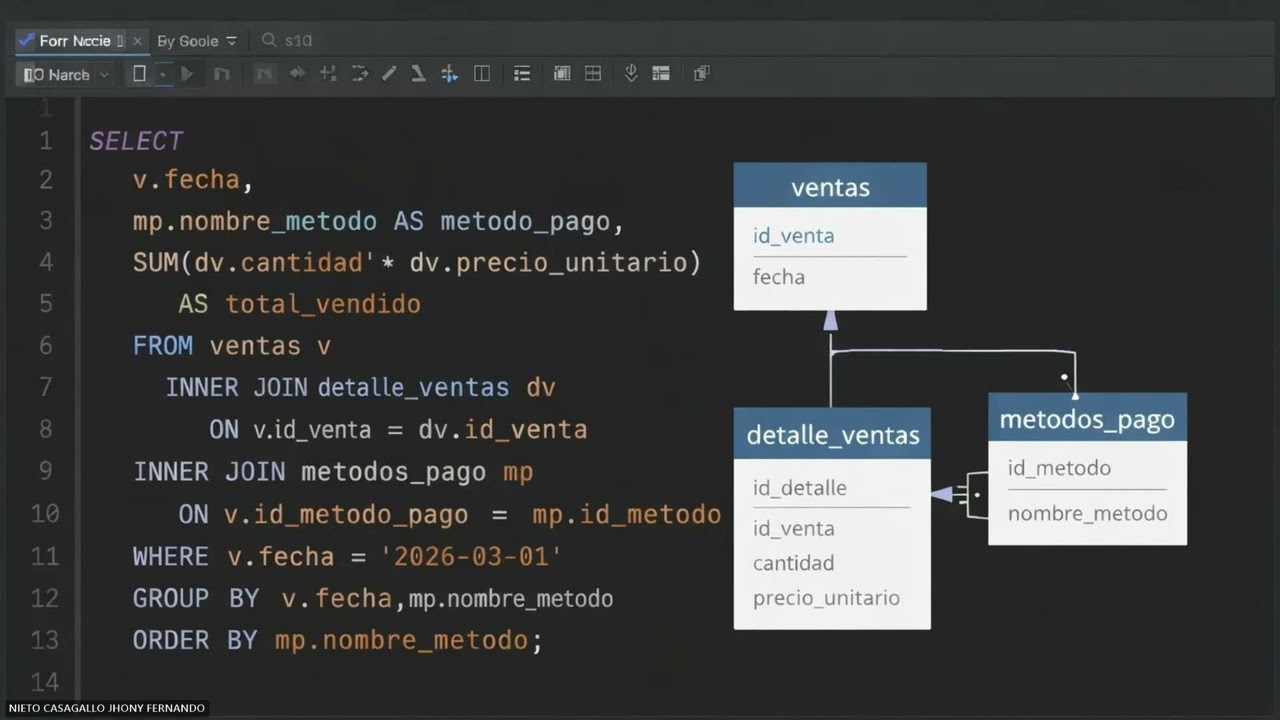Click line number 13 in the gutter
Image resolution: width=1280 pixels, height=720 pixels.
point(45,640)
